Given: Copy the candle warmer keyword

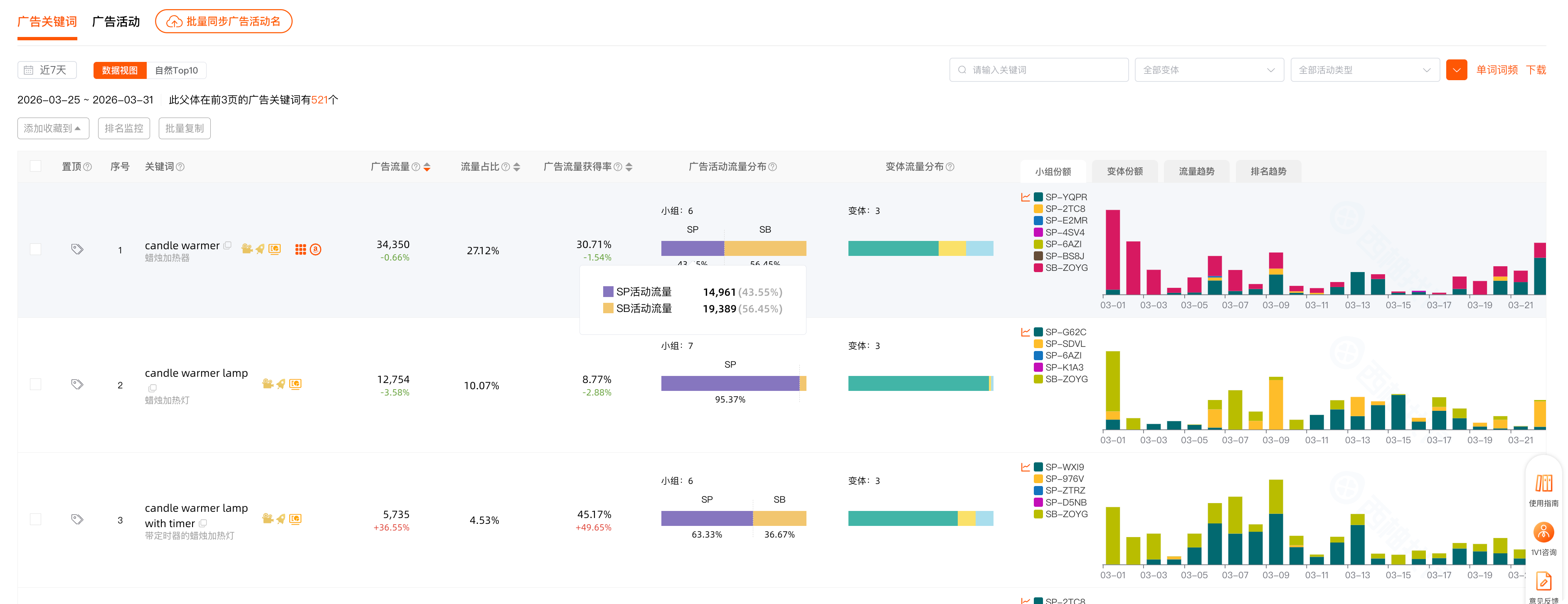Looking at the screenshot, I should (x=228, y=246).
